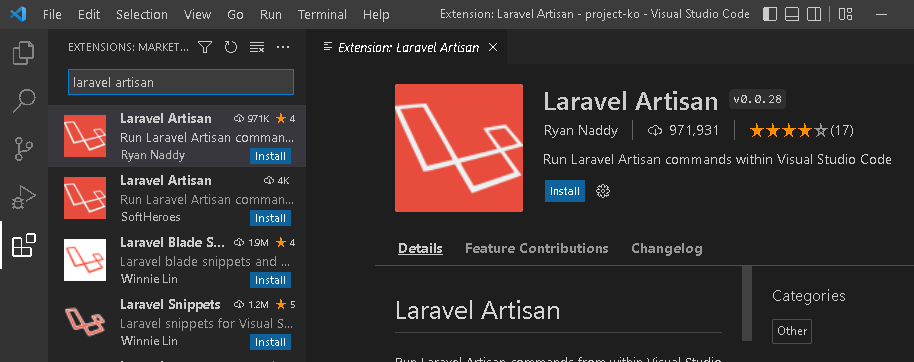Open the Search view in activity bar
Viewport: 914px width, 362px height.
point(24,101)
